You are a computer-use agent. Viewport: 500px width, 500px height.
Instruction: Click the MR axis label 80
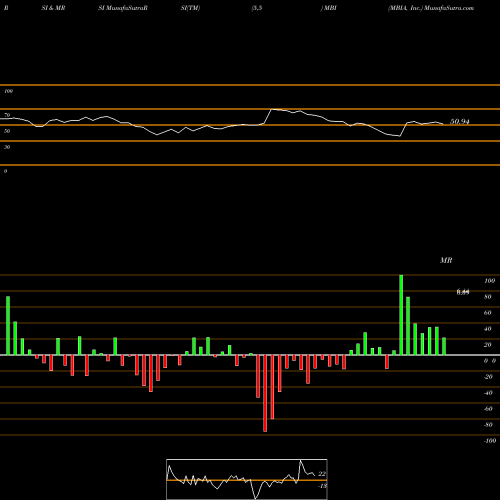click(488, 297)
